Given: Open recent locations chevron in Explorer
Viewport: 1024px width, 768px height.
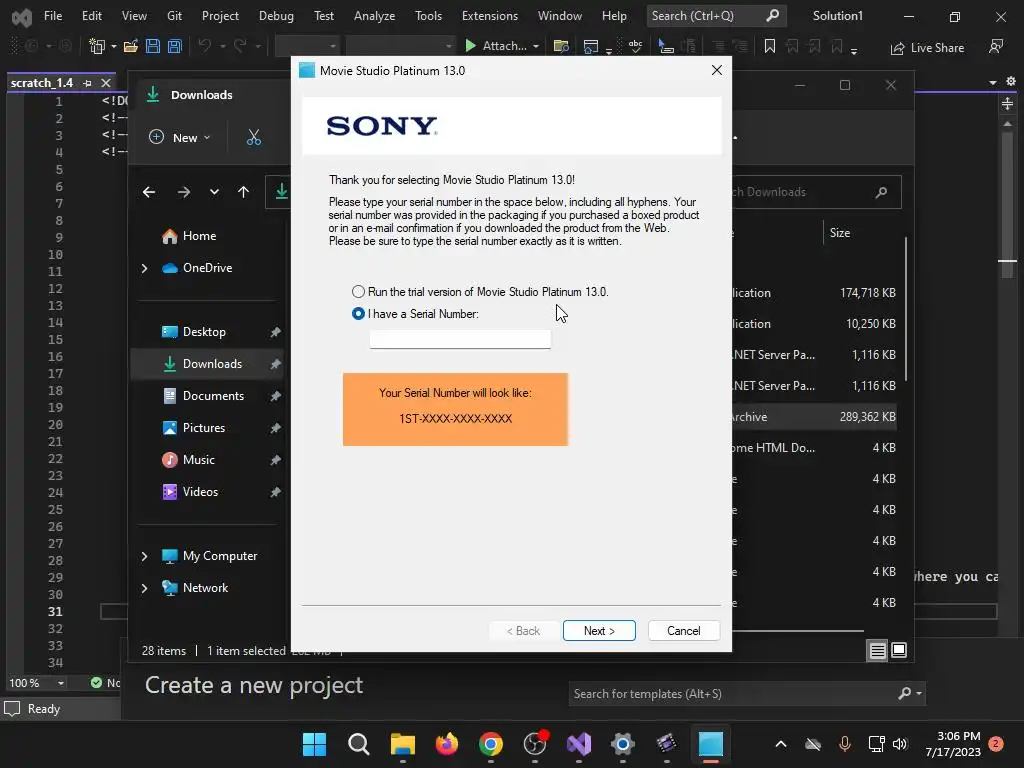Looking at the screenshot, I should tap(214, 192).
